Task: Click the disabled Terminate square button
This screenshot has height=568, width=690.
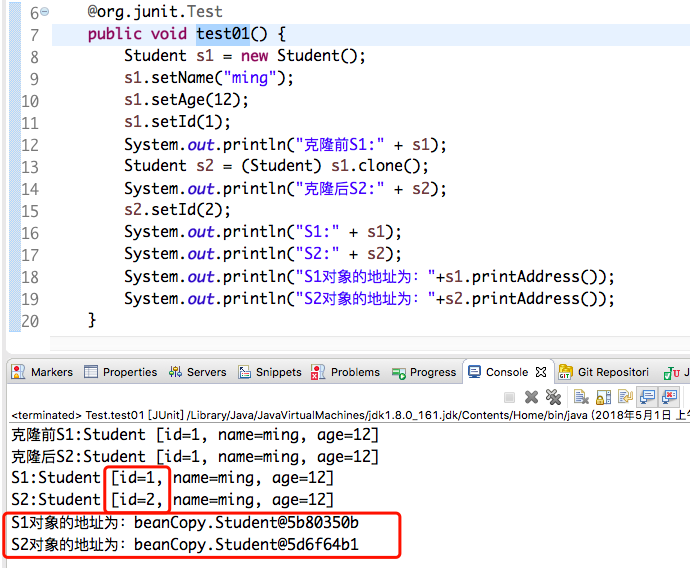Action: [510, 397]
